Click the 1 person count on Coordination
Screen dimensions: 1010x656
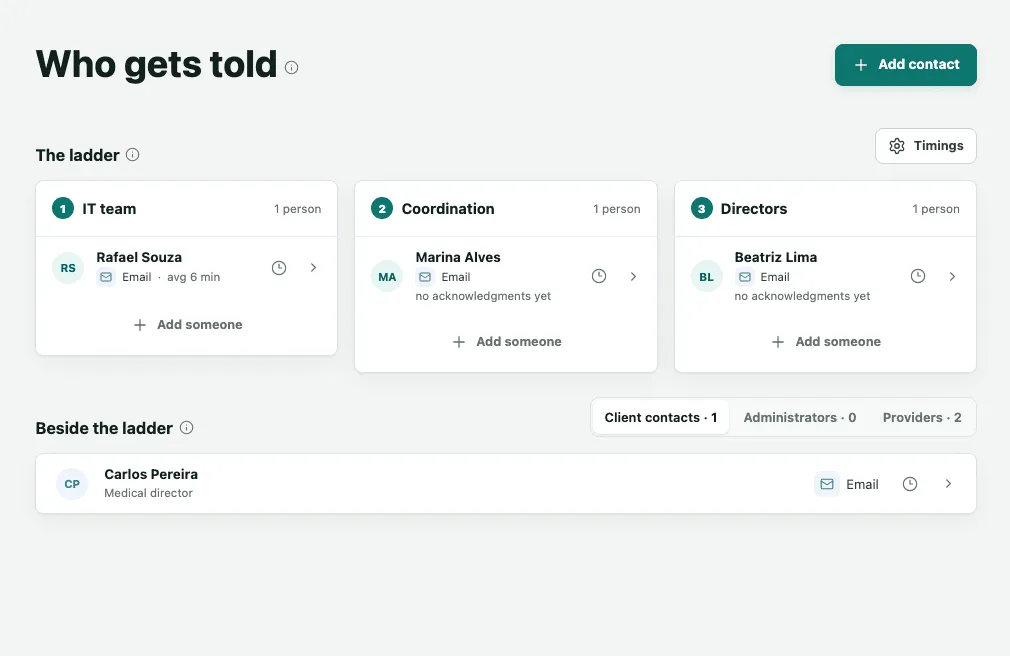click(x=616, y=209)
